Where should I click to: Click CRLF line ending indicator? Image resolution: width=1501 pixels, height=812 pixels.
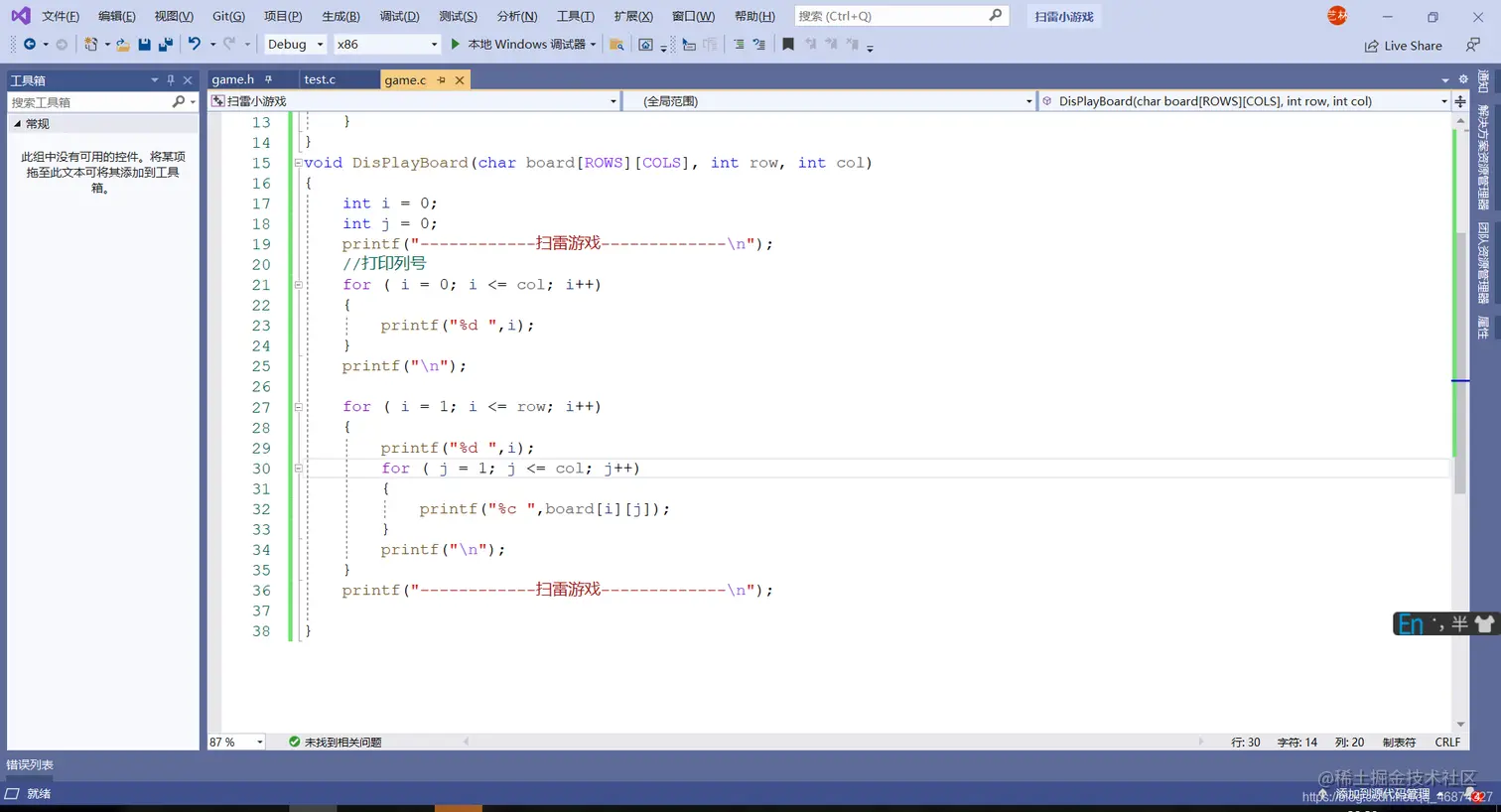pyautogui.click(x=1447, y=742)
